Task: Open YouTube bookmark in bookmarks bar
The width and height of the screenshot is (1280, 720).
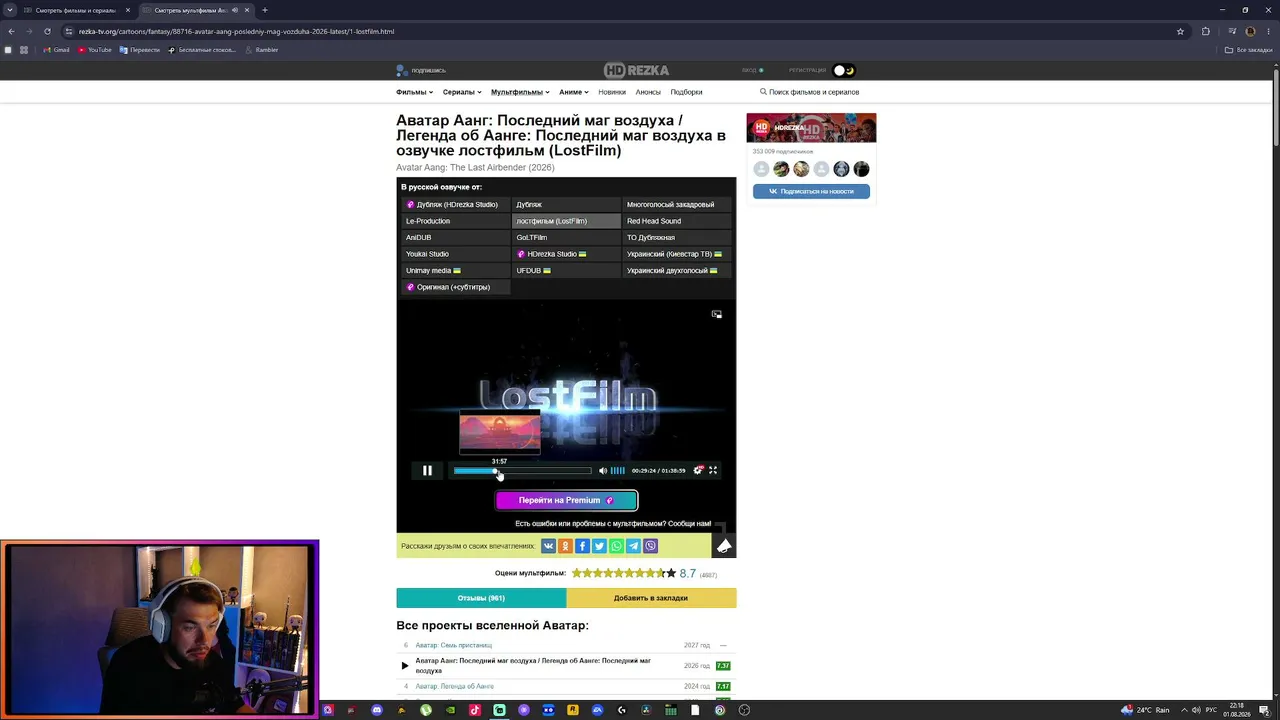Action: tap(95, 50)
